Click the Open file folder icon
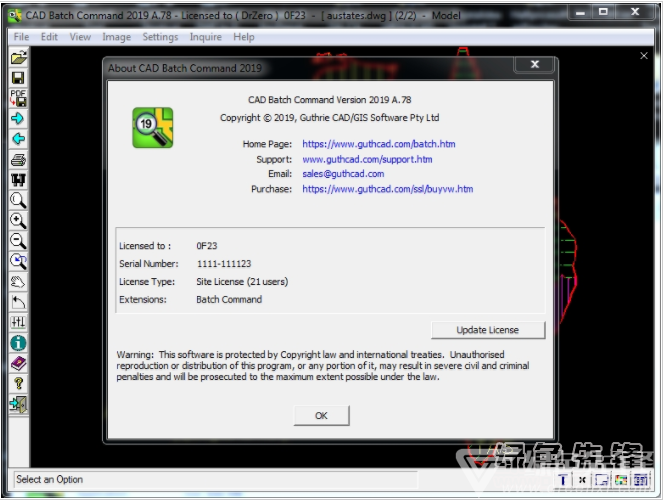 pyautogui.click(x=19, y=57)
